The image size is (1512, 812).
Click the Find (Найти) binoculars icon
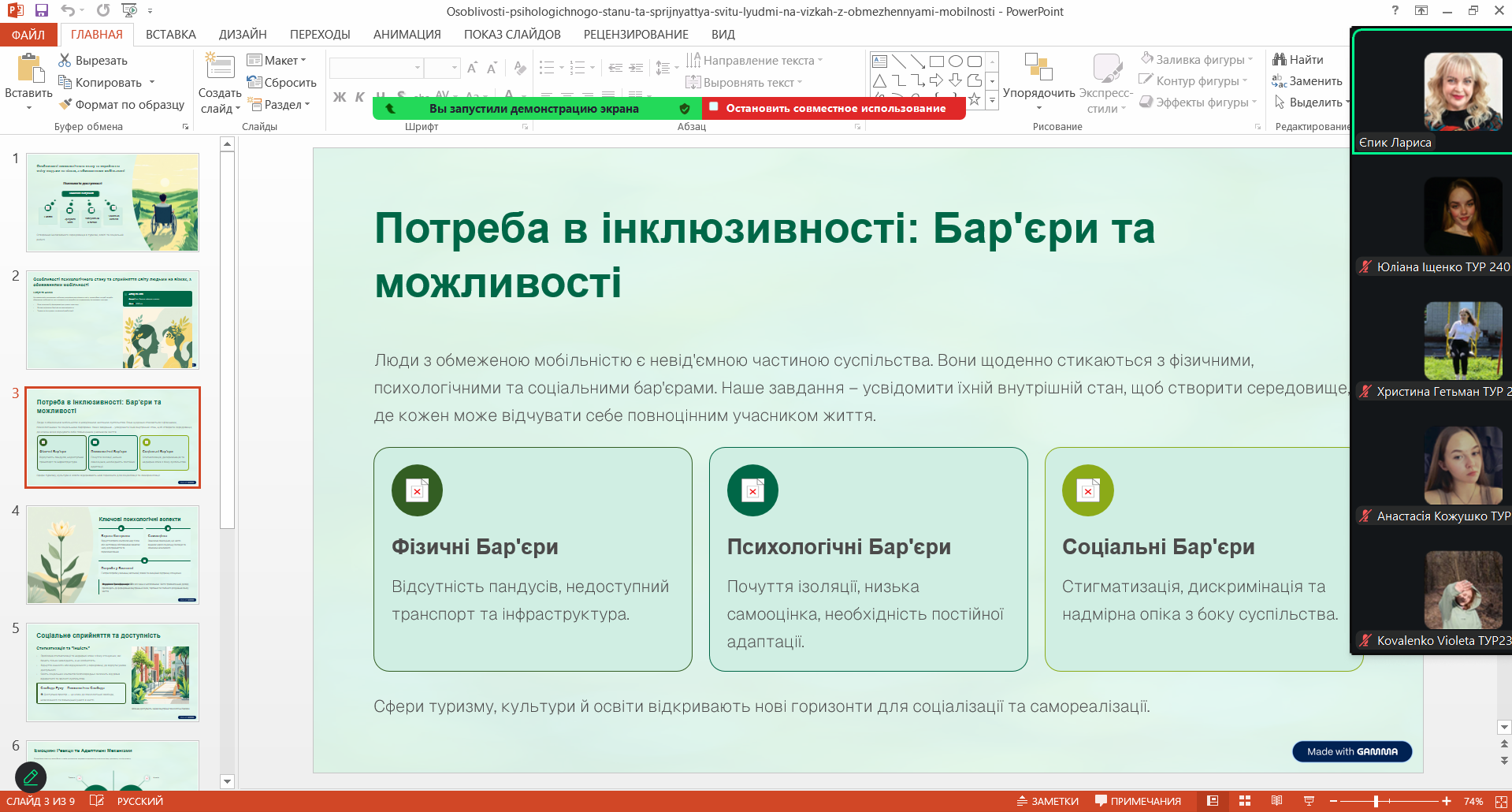coord(1280,60)
